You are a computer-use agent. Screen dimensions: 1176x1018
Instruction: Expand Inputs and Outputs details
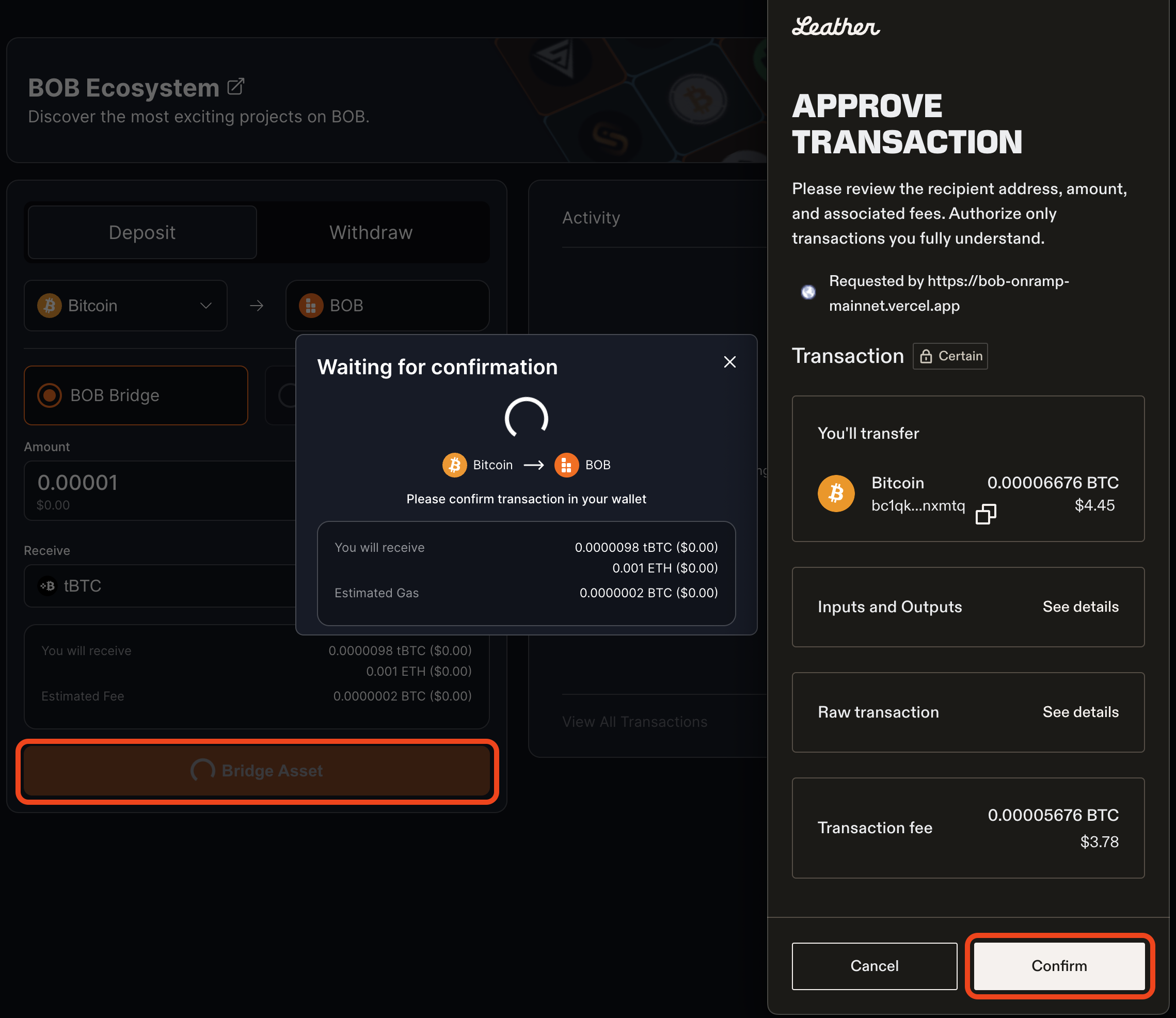pos(1080,607)
